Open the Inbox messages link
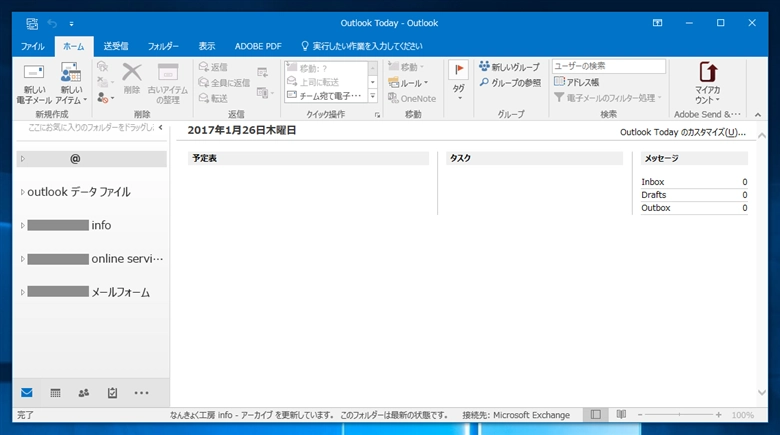Screen dimensions: 780x435 point(652,182)
